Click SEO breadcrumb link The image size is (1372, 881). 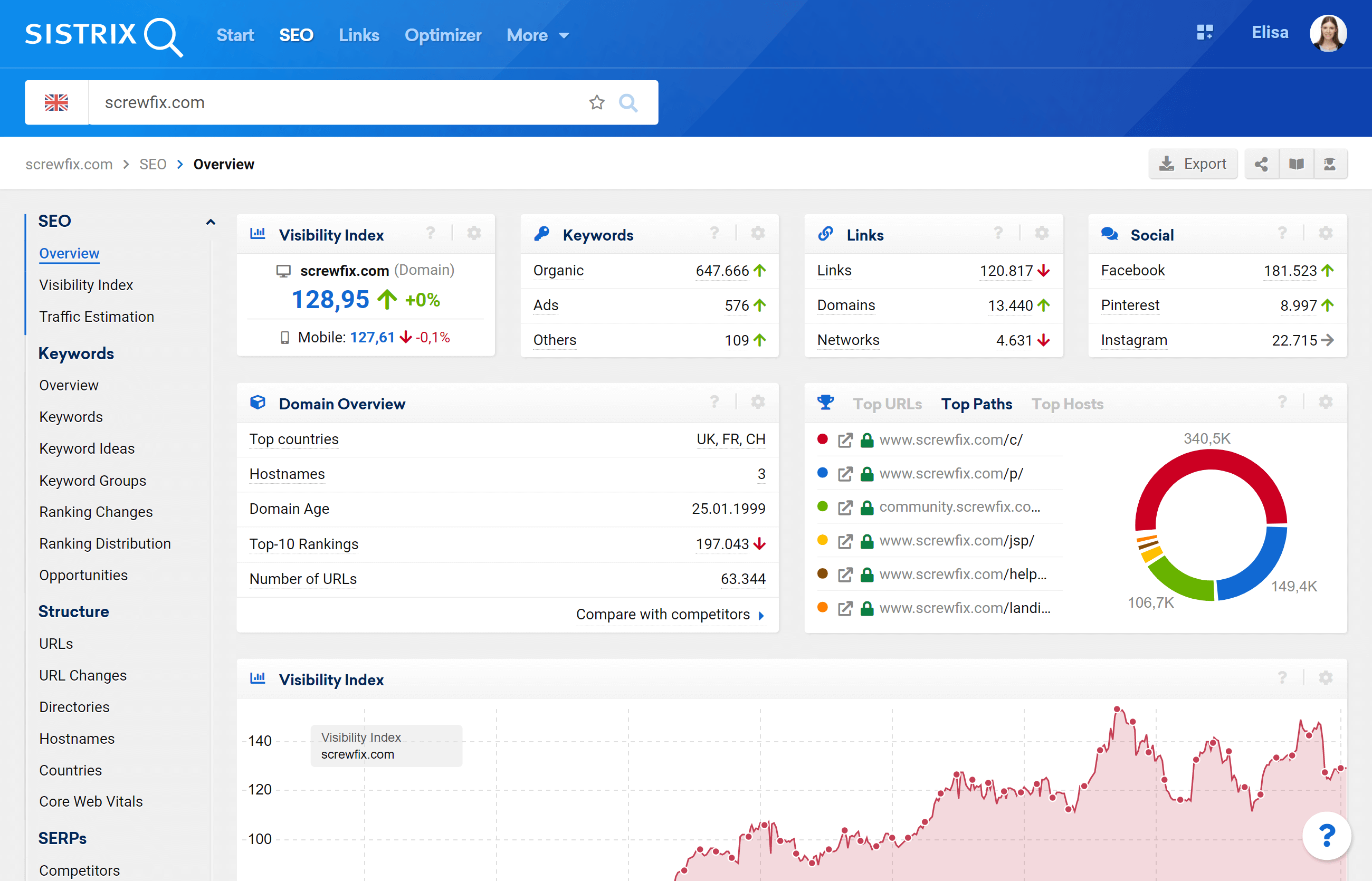click(153, 164)
